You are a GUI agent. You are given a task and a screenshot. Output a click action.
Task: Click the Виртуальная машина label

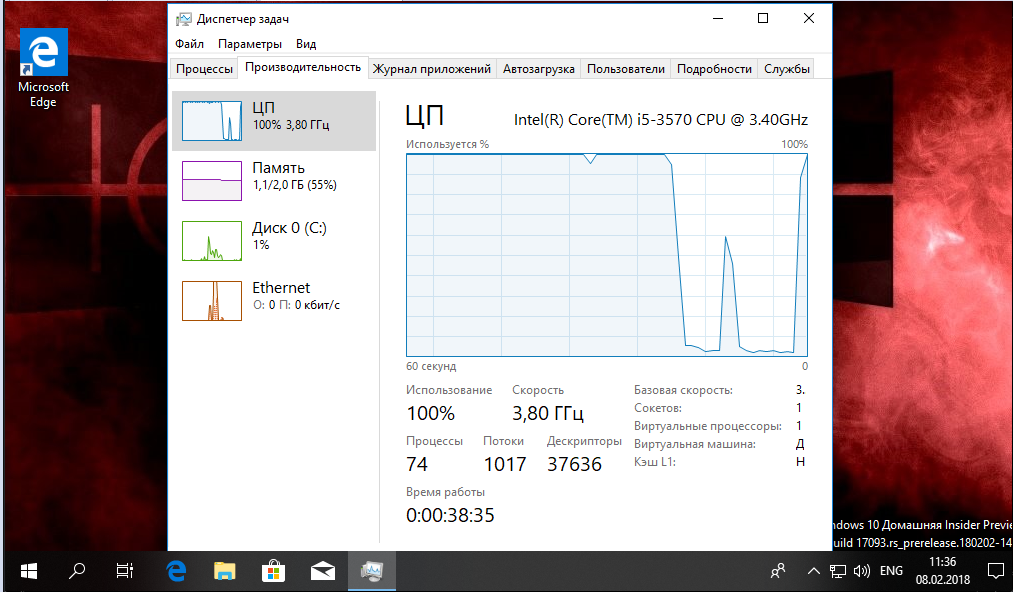click(x=694, y=445)
